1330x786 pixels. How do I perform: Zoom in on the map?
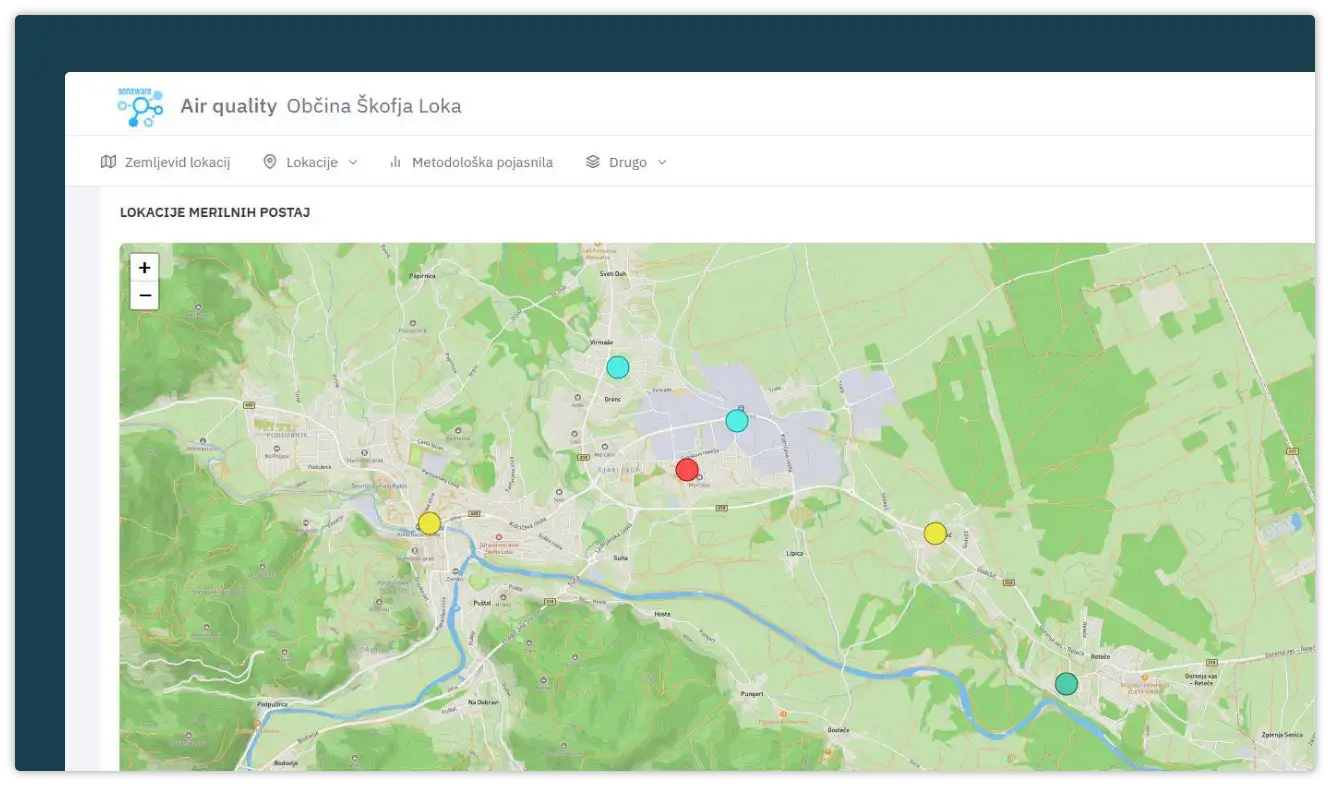pyautogui.click(x=145, y=268)
